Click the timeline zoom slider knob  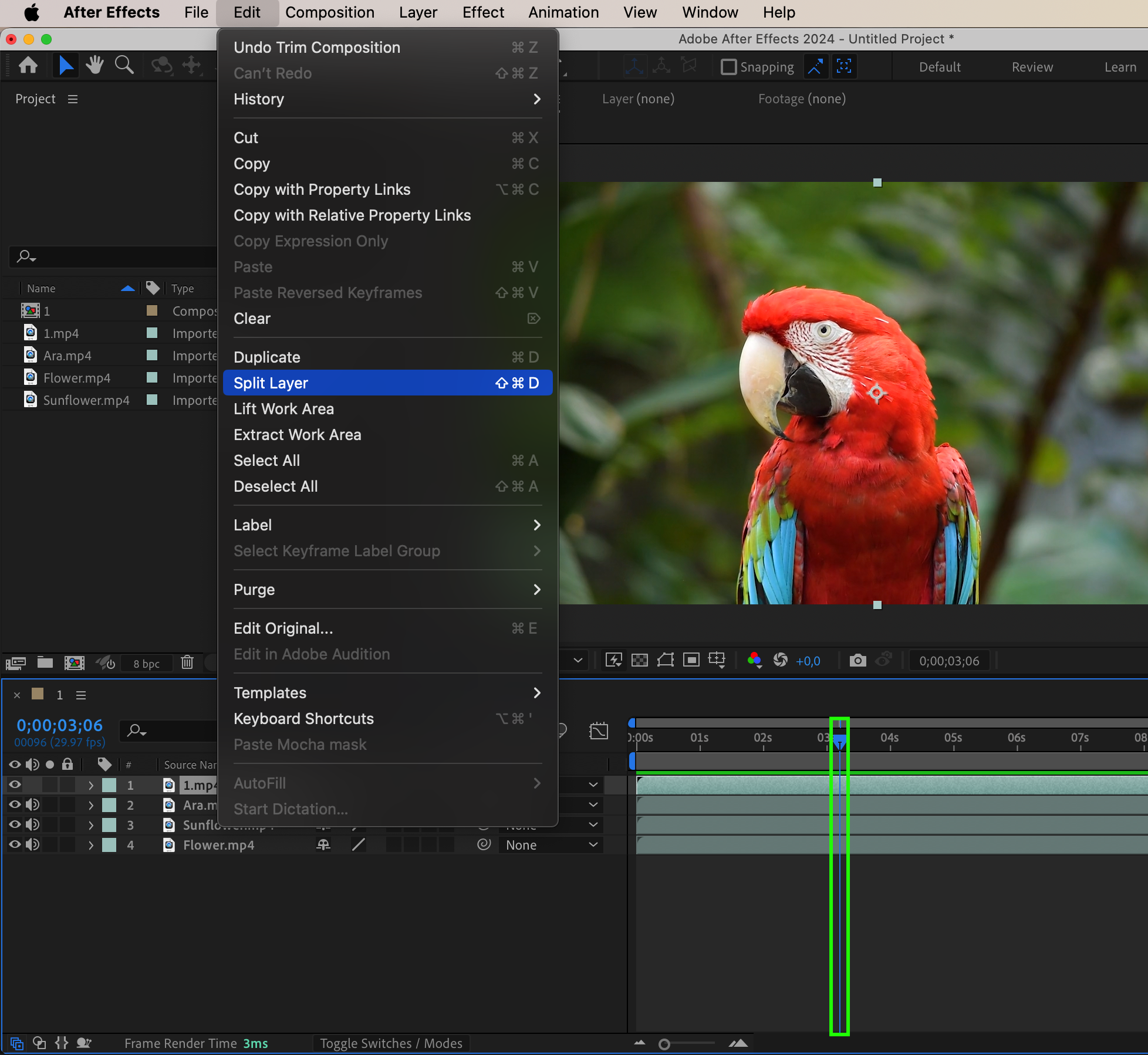[664, 1044]
